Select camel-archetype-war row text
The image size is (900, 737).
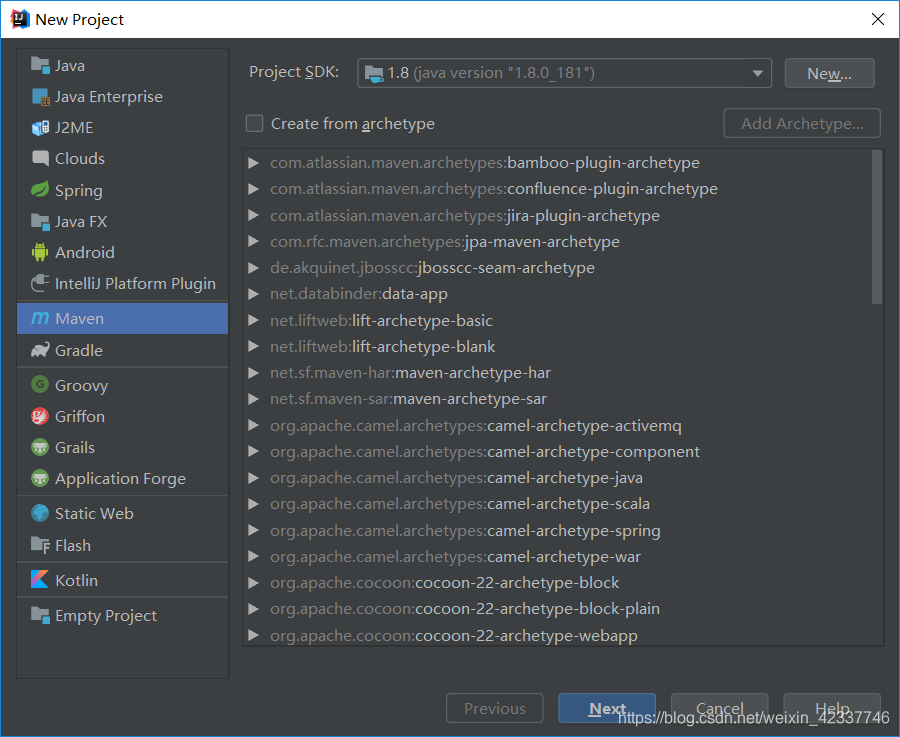pos(455,557)
